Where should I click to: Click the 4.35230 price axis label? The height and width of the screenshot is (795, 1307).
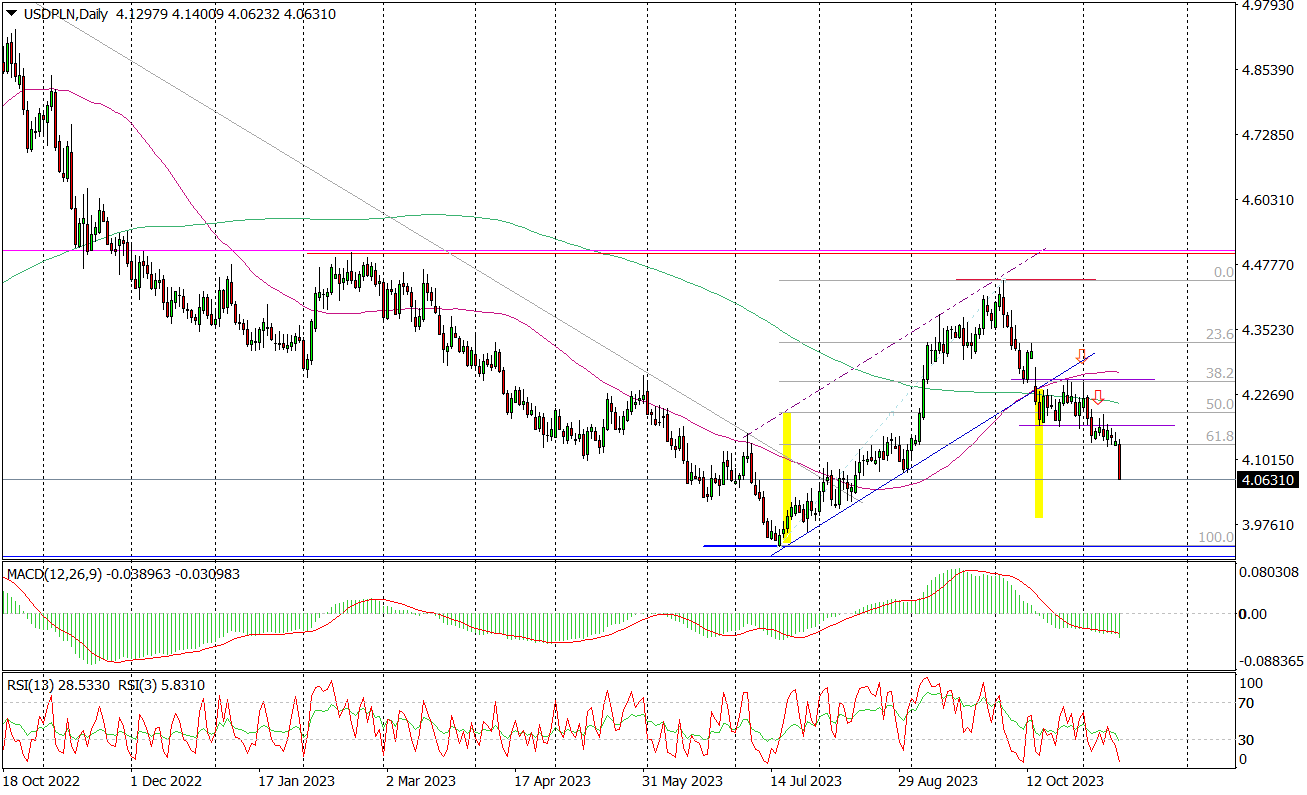pyautogui.click(x=1267, y=330)
